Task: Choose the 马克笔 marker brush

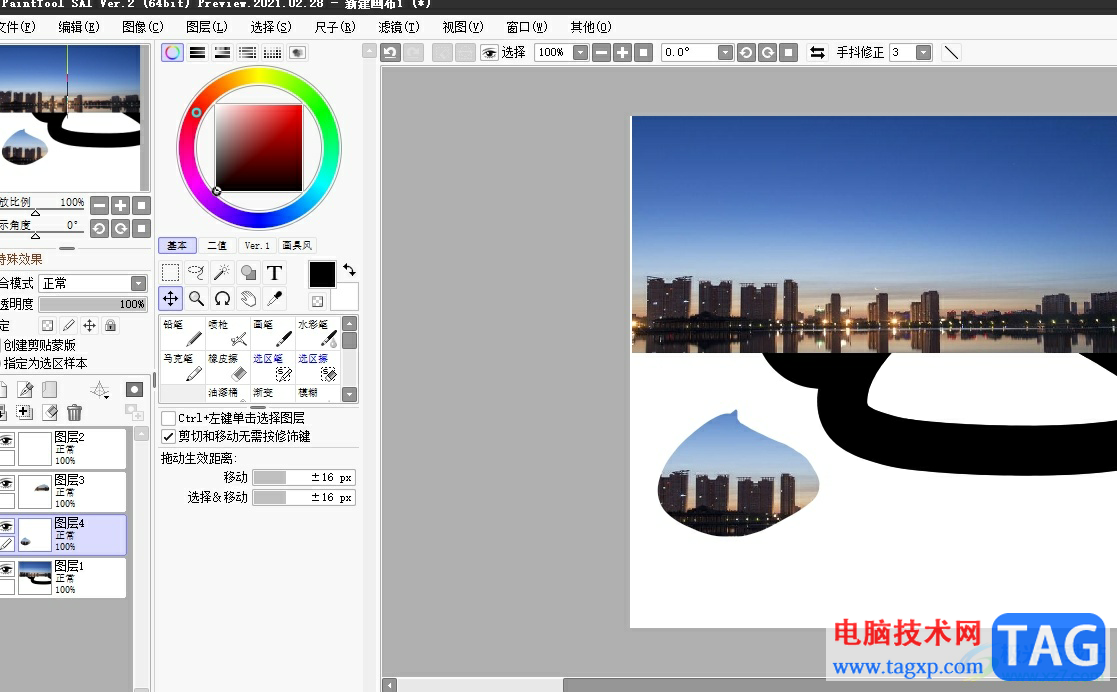Action: pyautogui.click(x=182, y=366)
